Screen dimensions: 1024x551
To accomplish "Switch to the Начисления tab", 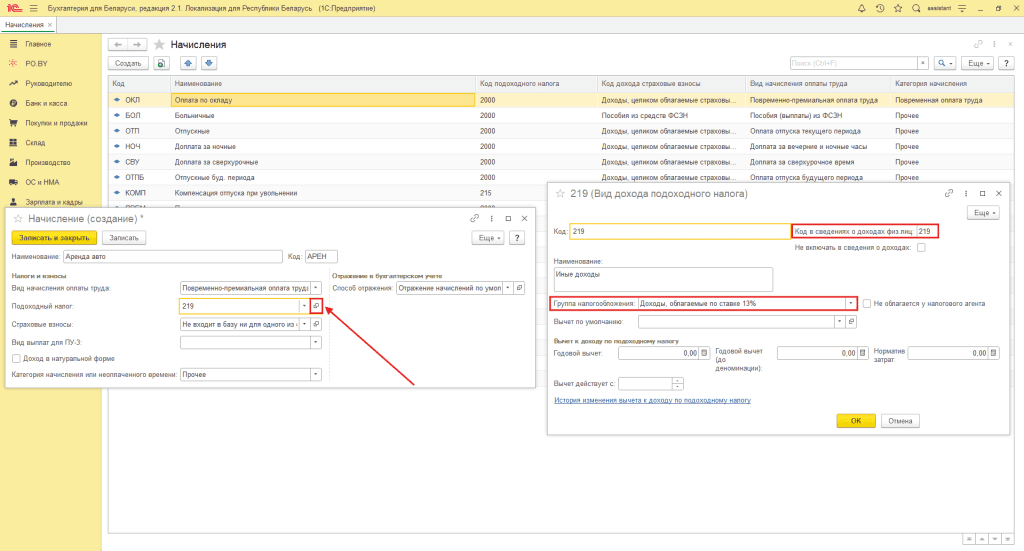I will click(x=24, y=25).
